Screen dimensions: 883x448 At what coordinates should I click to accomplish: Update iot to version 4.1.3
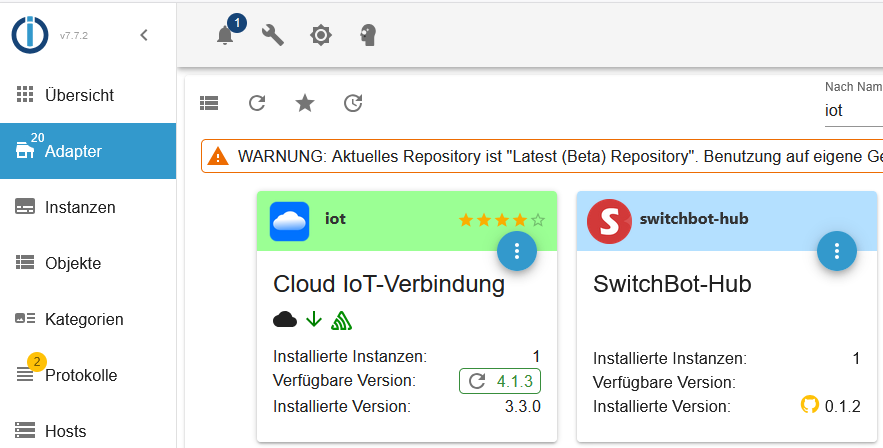(500, 381)
